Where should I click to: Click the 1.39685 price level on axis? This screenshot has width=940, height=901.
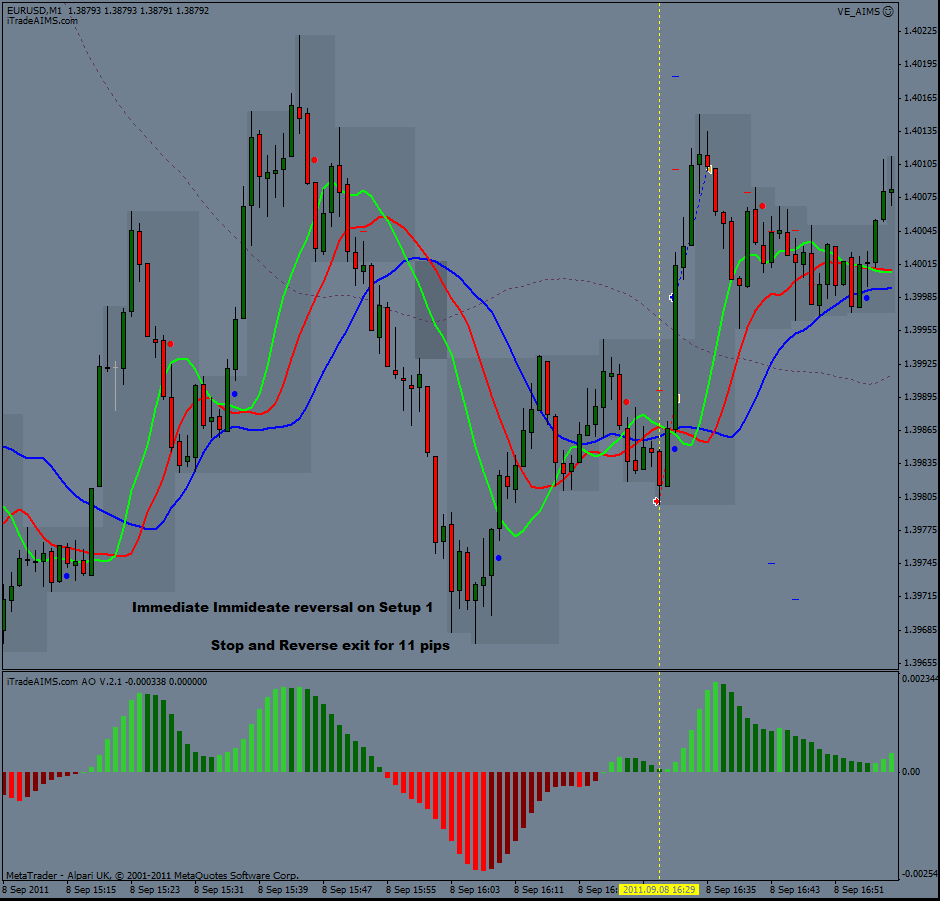tap(920, 629)
